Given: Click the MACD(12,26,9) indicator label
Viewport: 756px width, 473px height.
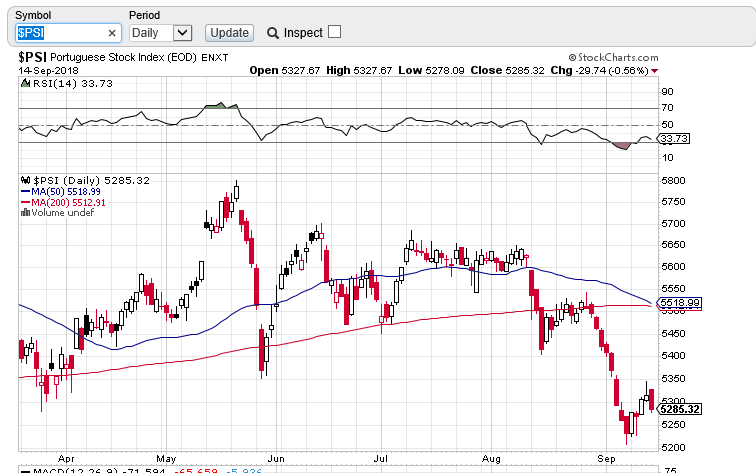Looking at the screenshot, I should point(75,471).
